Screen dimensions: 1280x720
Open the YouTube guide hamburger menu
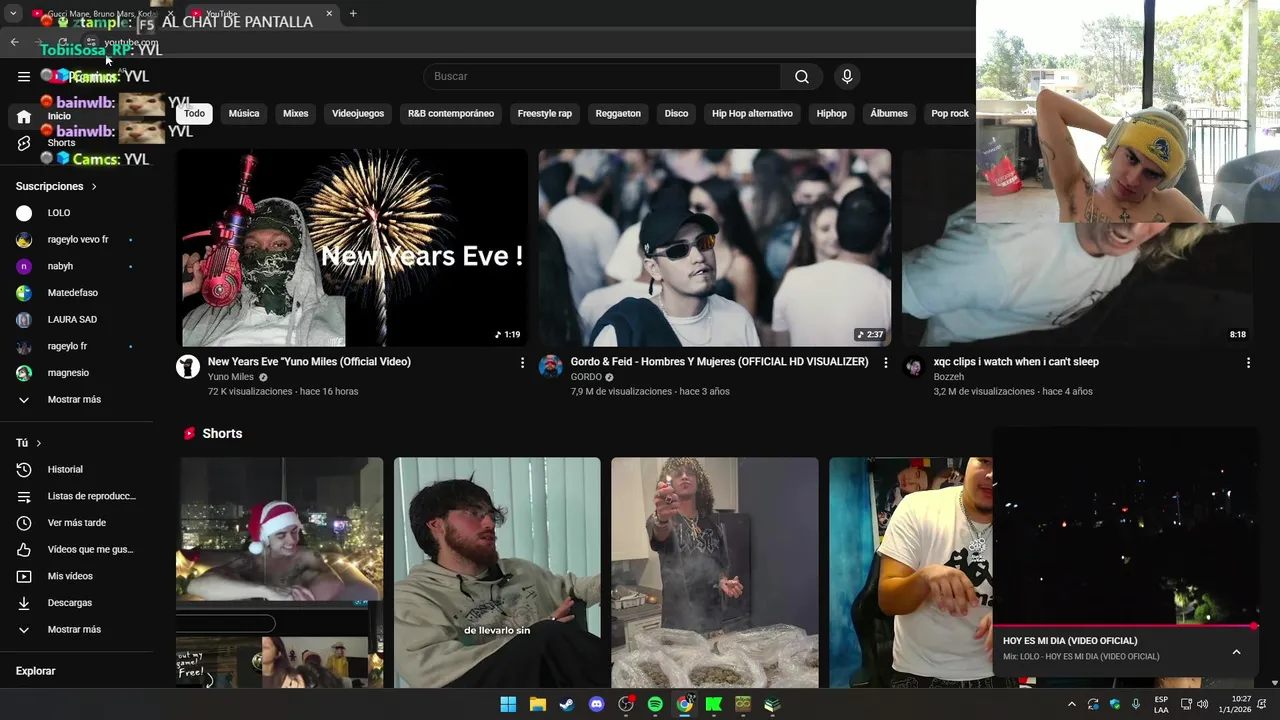click(24, 76)
